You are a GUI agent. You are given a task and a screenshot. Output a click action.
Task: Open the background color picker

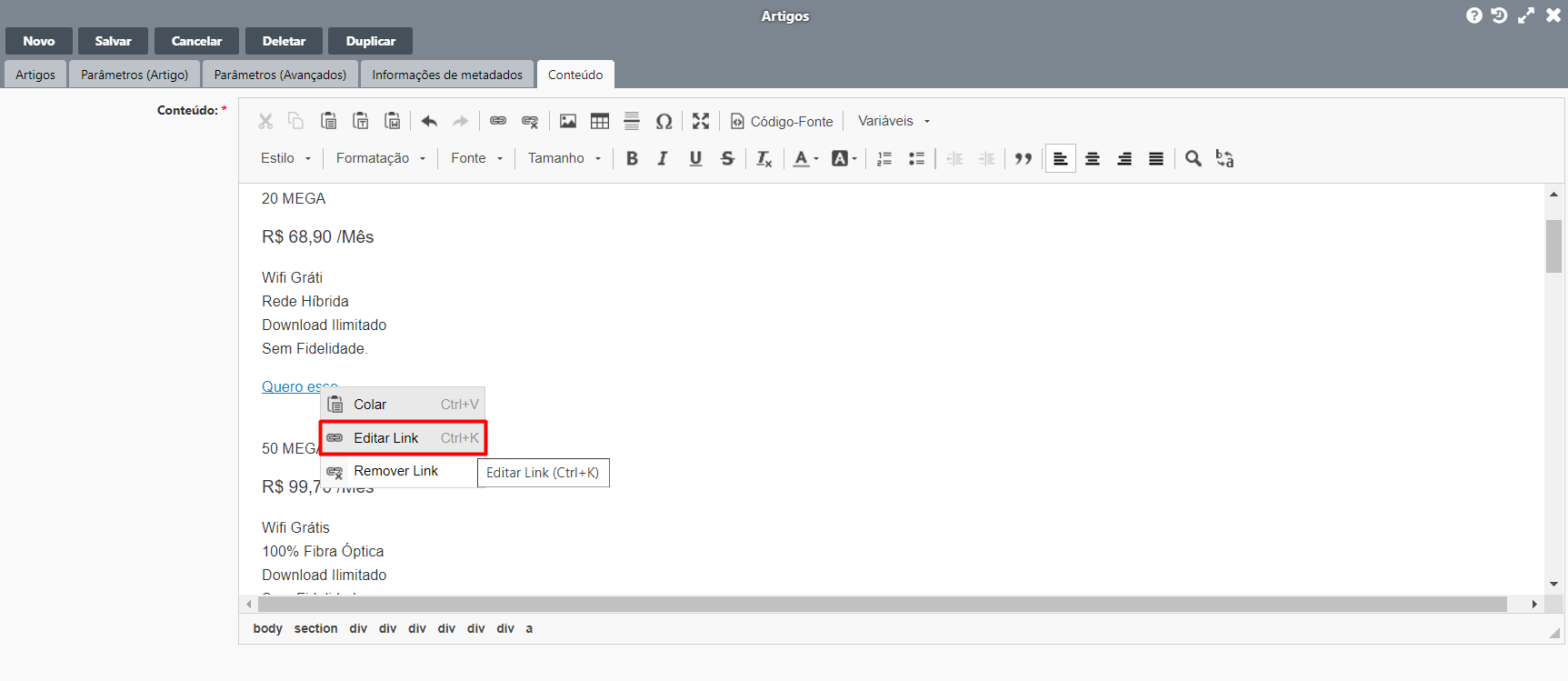click(x=844, y=158)
